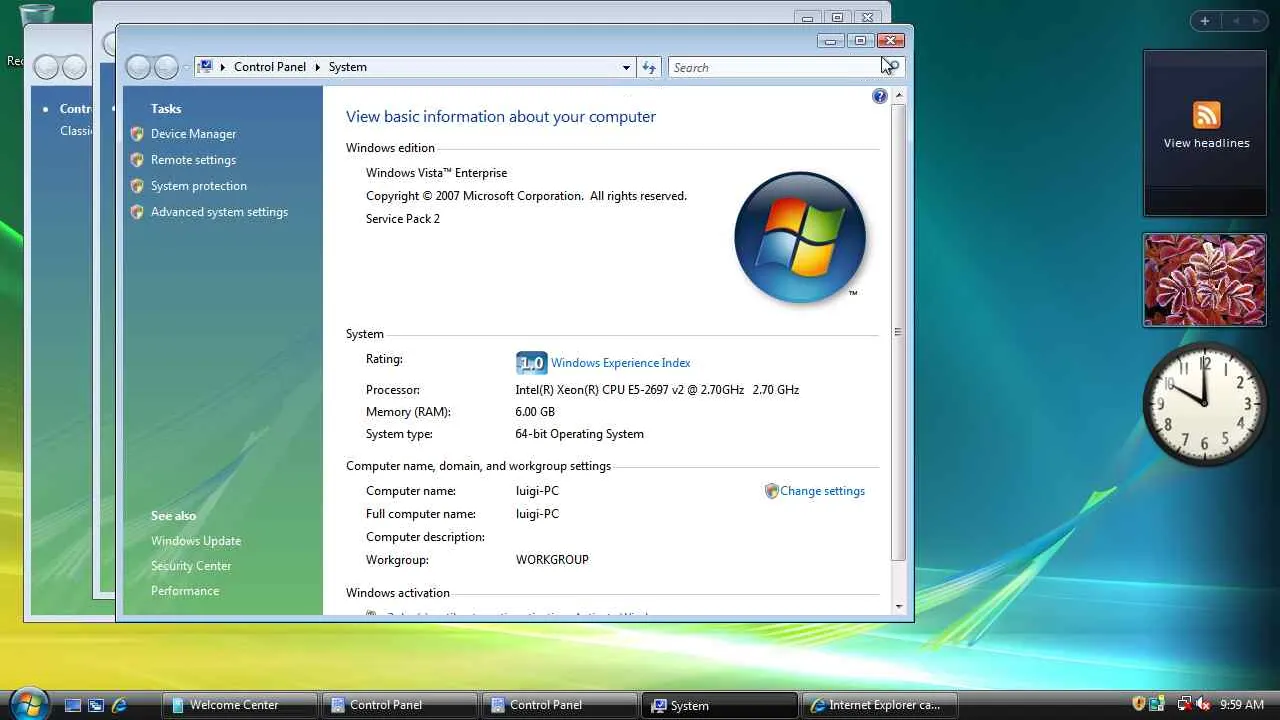The image size is (1280, 720).
Task: Open the Device Manager task link
Action: click(193, 134)
